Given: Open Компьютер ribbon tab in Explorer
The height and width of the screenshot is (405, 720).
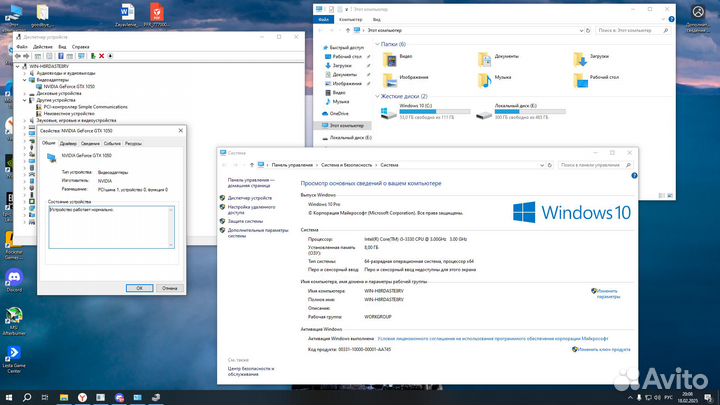Looking at the screenshot, I should 350,20.
